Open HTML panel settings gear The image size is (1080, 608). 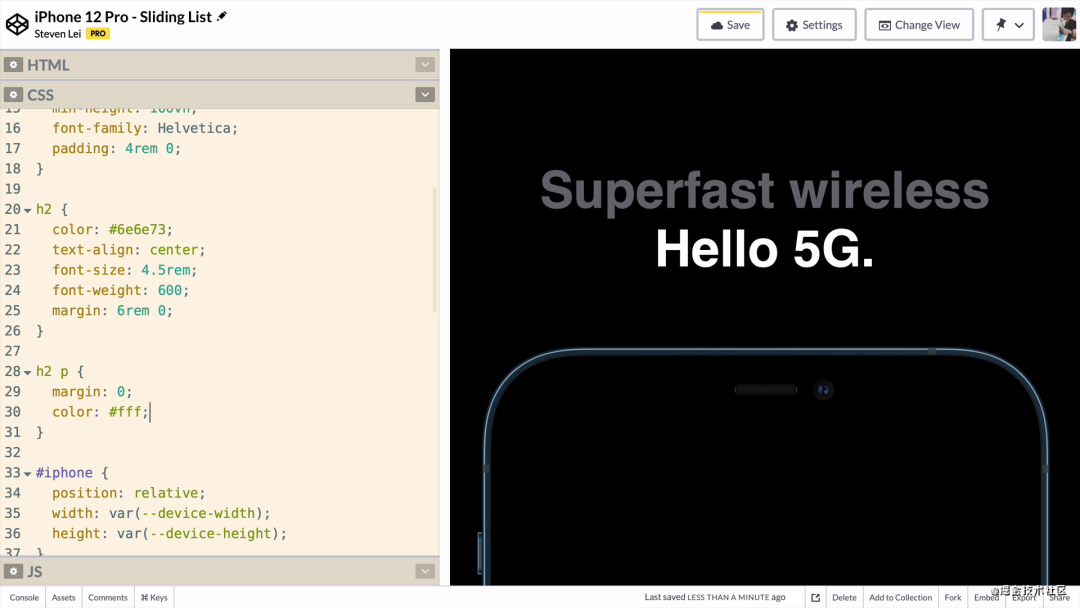13,65
